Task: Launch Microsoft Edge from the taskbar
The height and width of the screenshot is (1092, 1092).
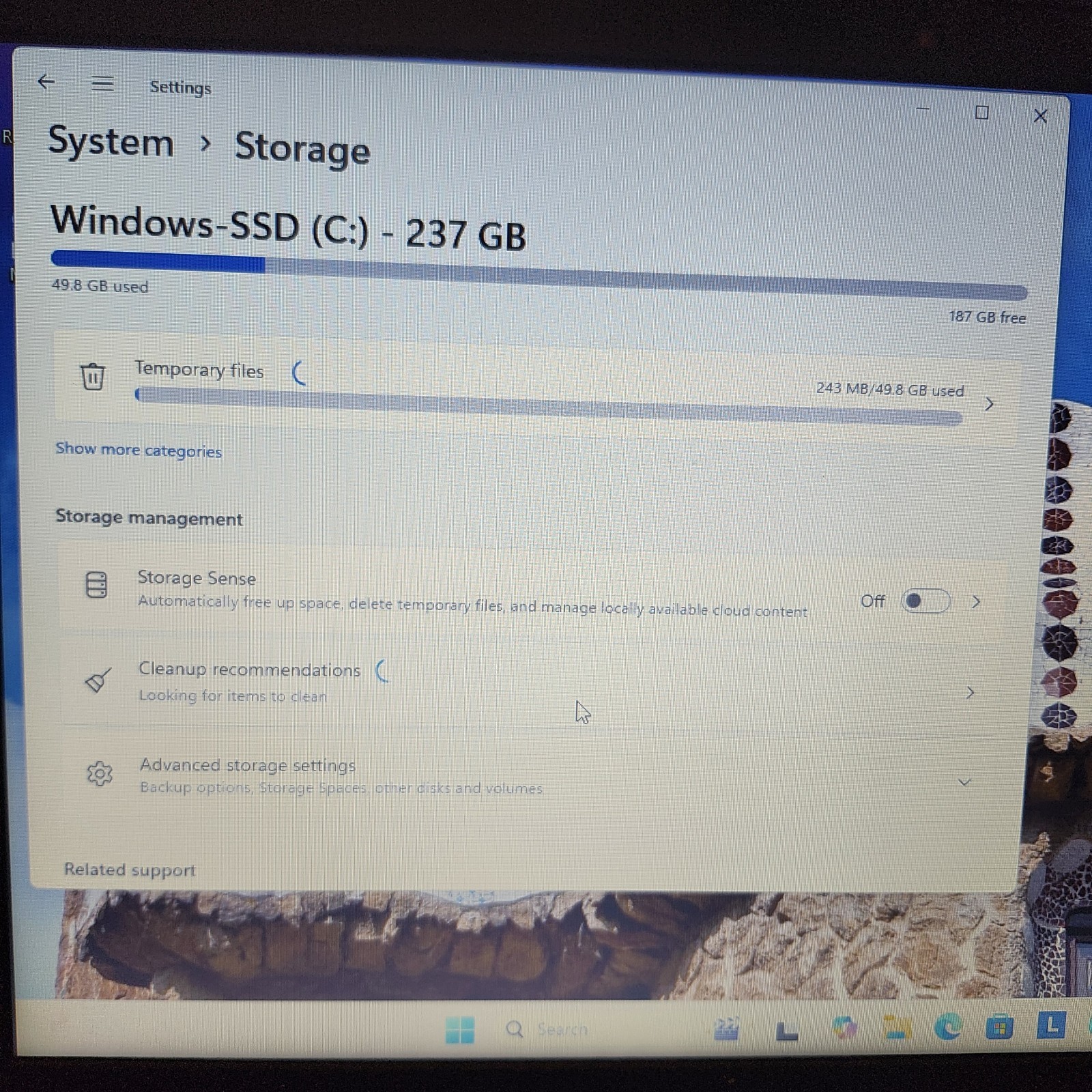Action: point(947,1026)
